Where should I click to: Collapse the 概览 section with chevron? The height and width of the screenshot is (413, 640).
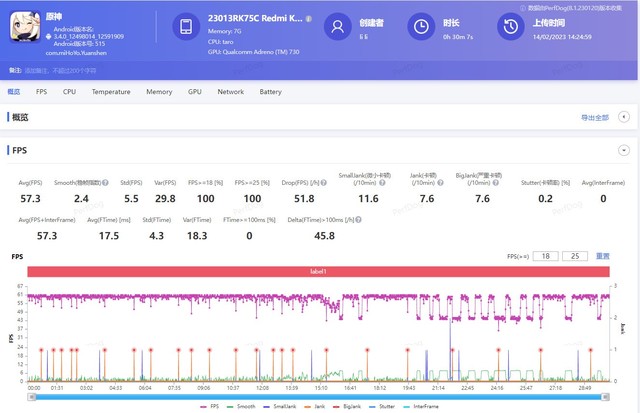tap(623, 117)
